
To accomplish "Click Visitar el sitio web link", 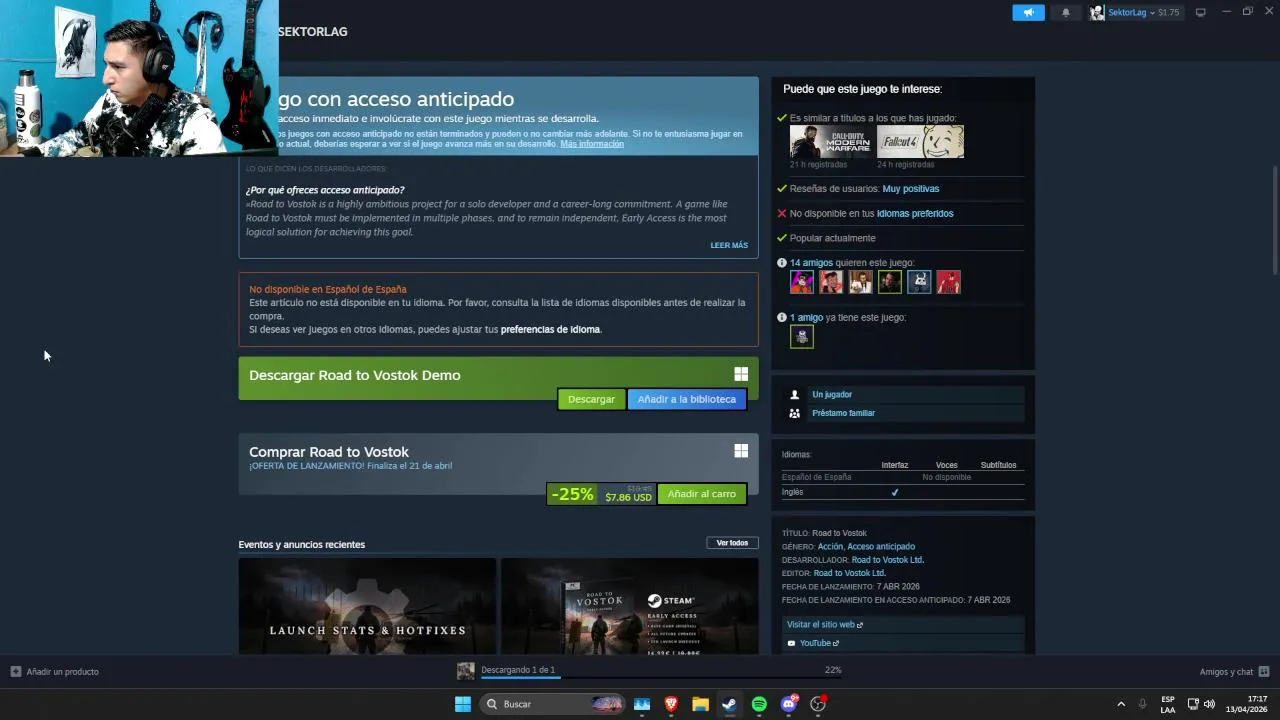I will coord(825,625).
